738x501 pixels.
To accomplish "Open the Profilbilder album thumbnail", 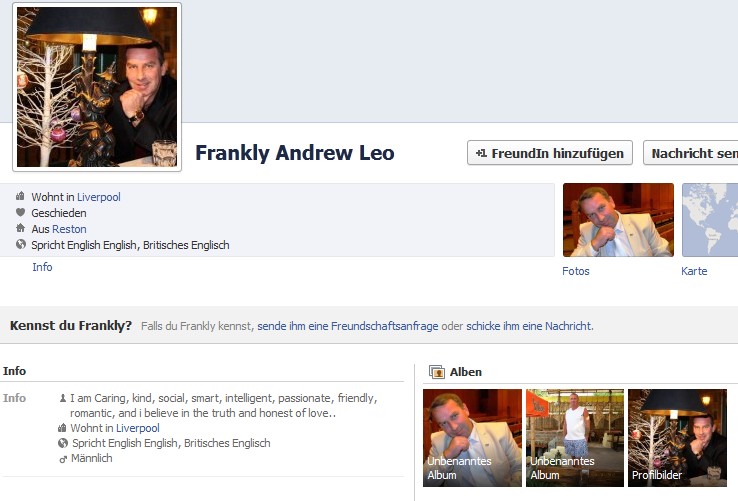I will point(677,438).
